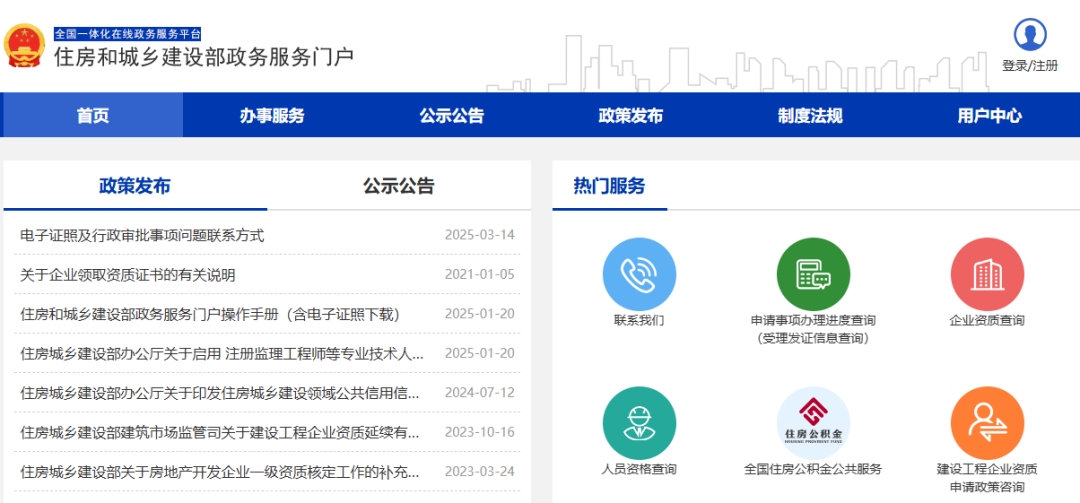Click the user avatar login icon
The width and height of the screenshot is (1080, 503).
click(1029, 35)
